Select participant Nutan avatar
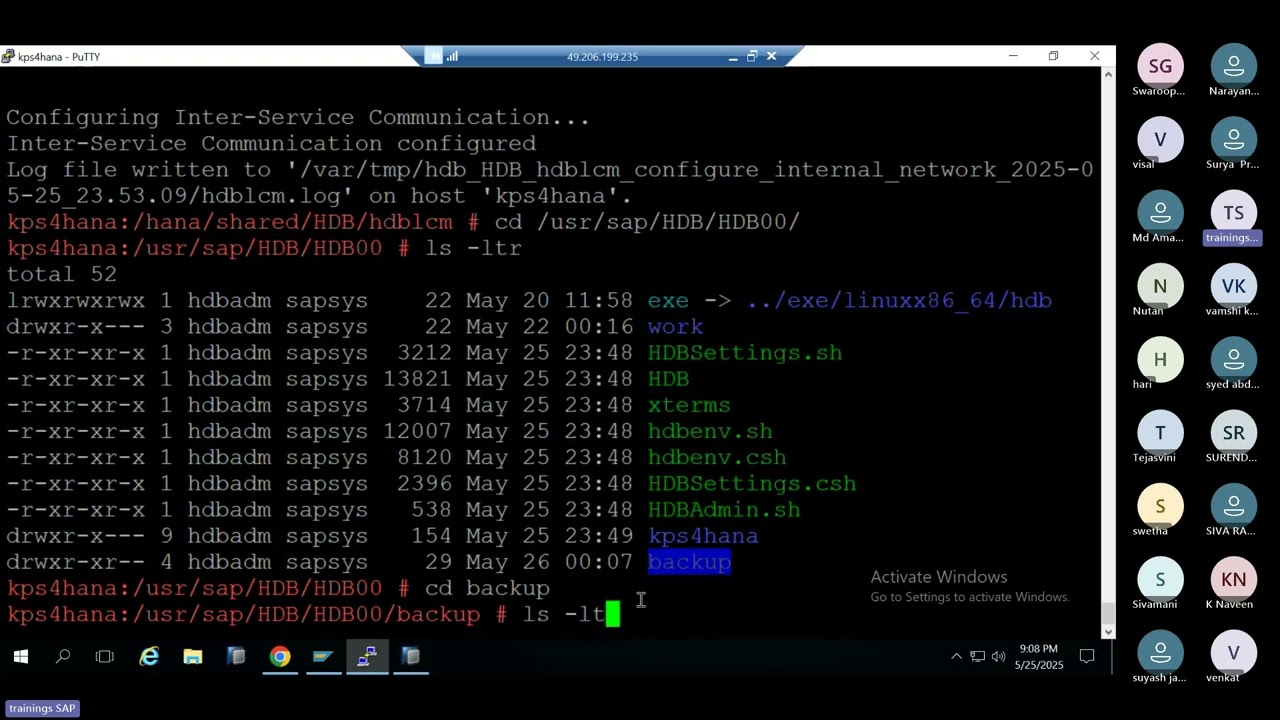Viewport: 1280px width, 720px height. pos(1160,286)
